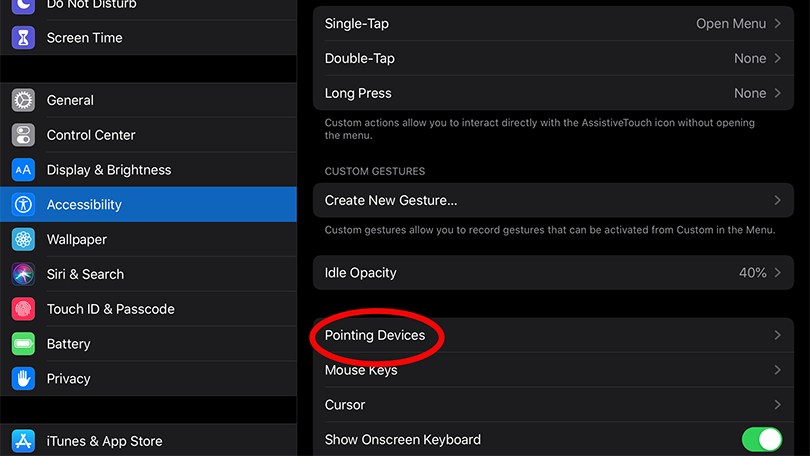Tap Touch ID fingerprint icon
Screen dimensions: 810x456
pos(23,309)
